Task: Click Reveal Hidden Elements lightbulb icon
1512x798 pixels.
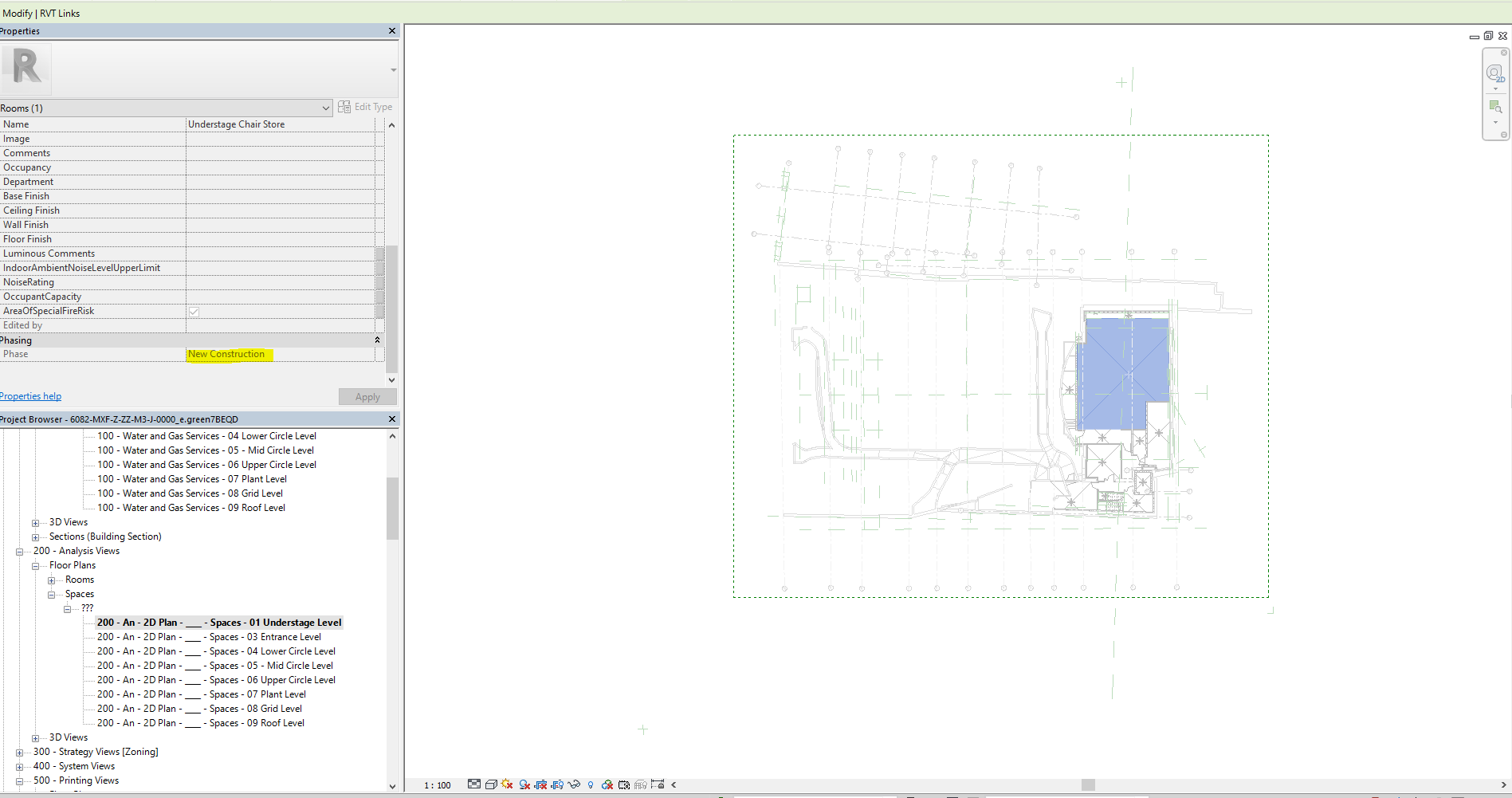Action: point(590,785)
